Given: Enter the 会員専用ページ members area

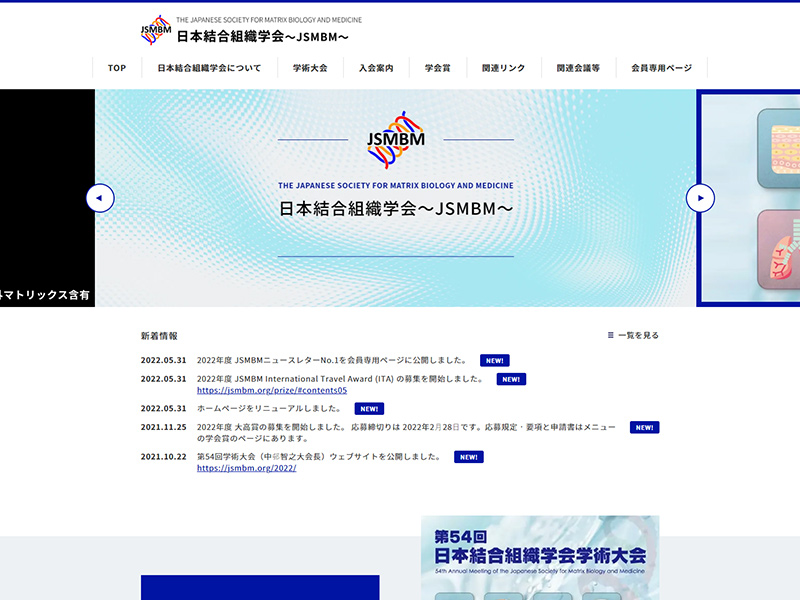Looking at the screenshot, I should pyautogui.click(x=661, y=68).
